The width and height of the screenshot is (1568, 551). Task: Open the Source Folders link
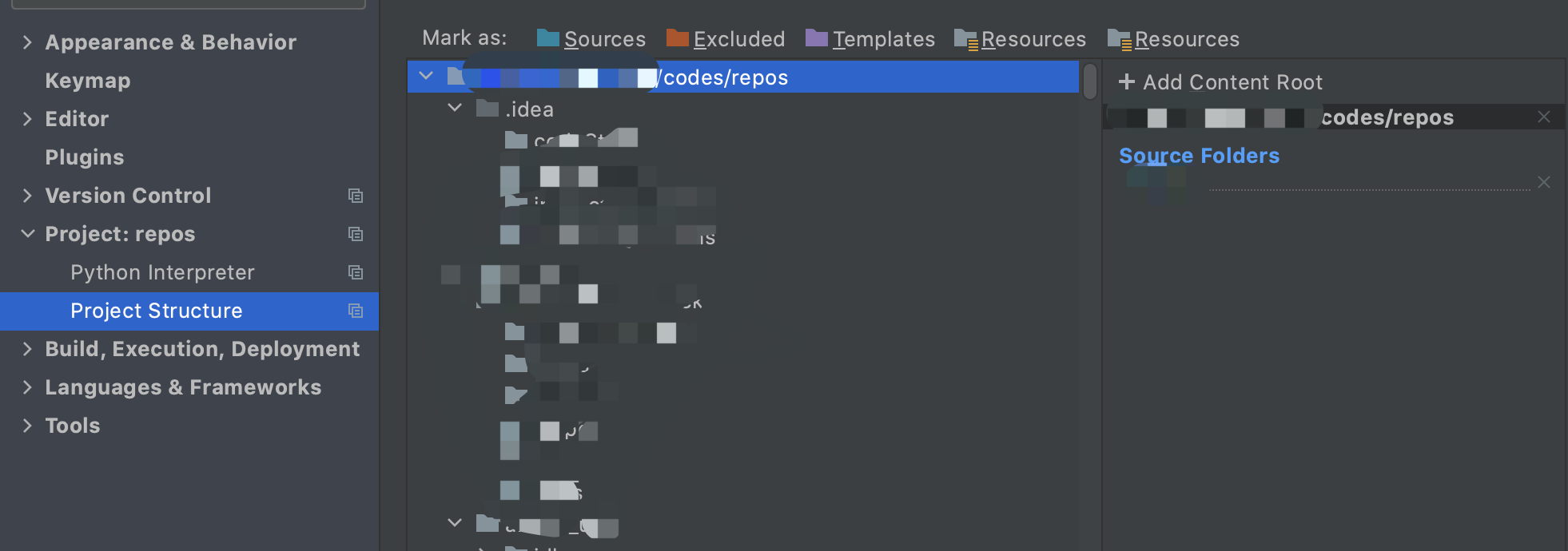click(1198, 156)
